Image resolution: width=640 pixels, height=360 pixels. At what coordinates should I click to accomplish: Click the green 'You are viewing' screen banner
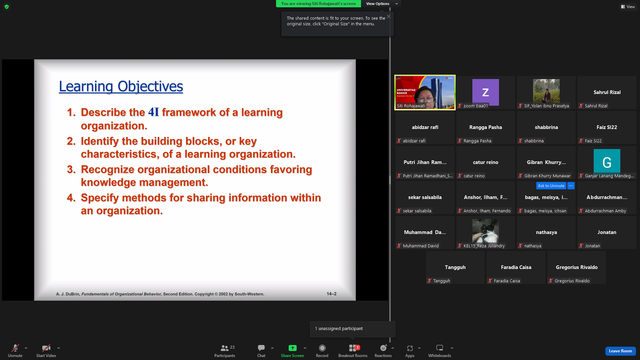tap(318, 4)
